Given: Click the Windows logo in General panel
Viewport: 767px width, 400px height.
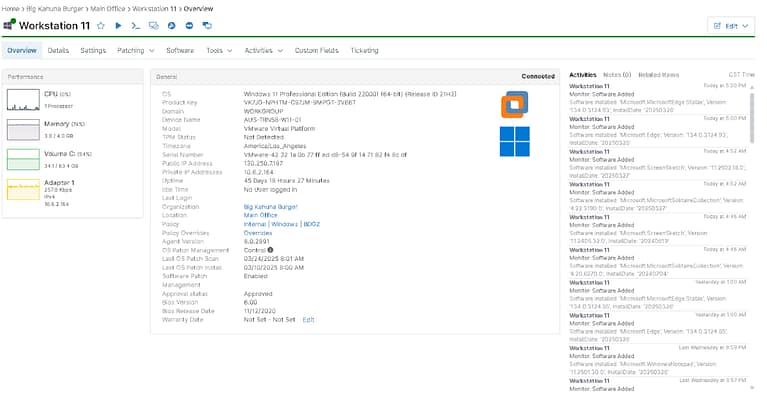Looking at the screenshot, I should (515, 141).
